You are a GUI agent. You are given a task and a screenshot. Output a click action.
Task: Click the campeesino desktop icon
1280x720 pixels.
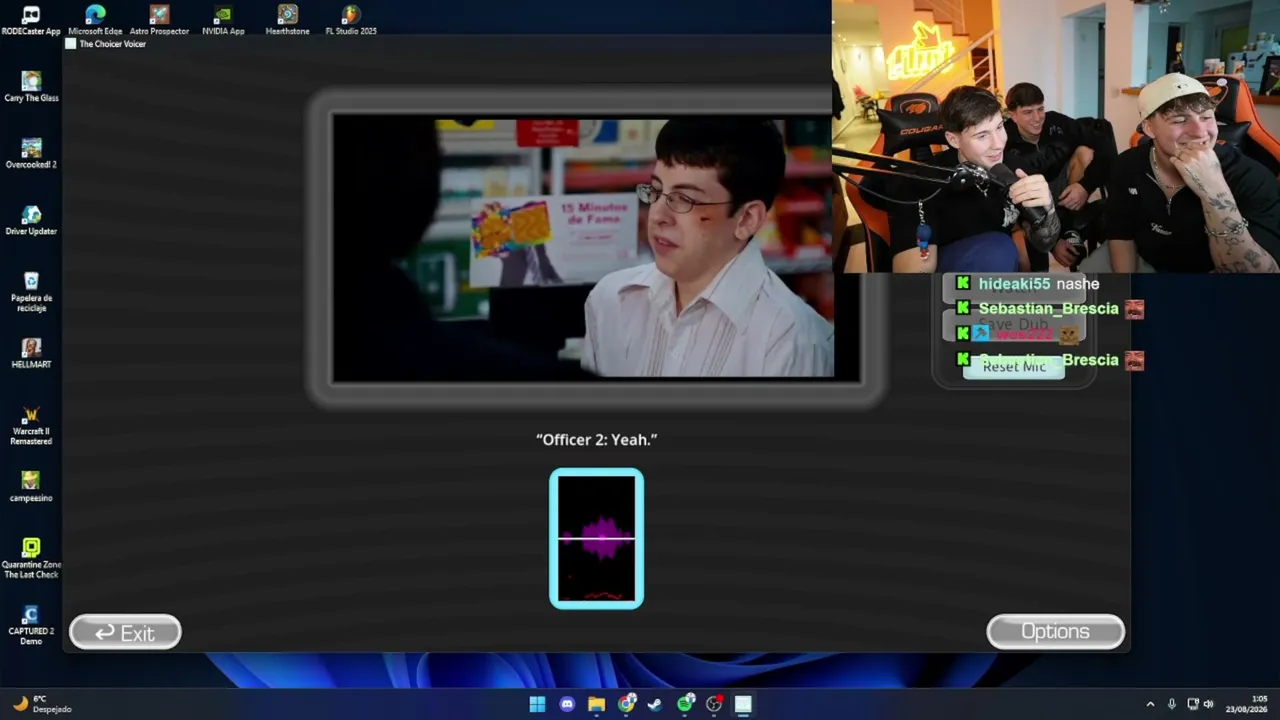coord(31,487)
